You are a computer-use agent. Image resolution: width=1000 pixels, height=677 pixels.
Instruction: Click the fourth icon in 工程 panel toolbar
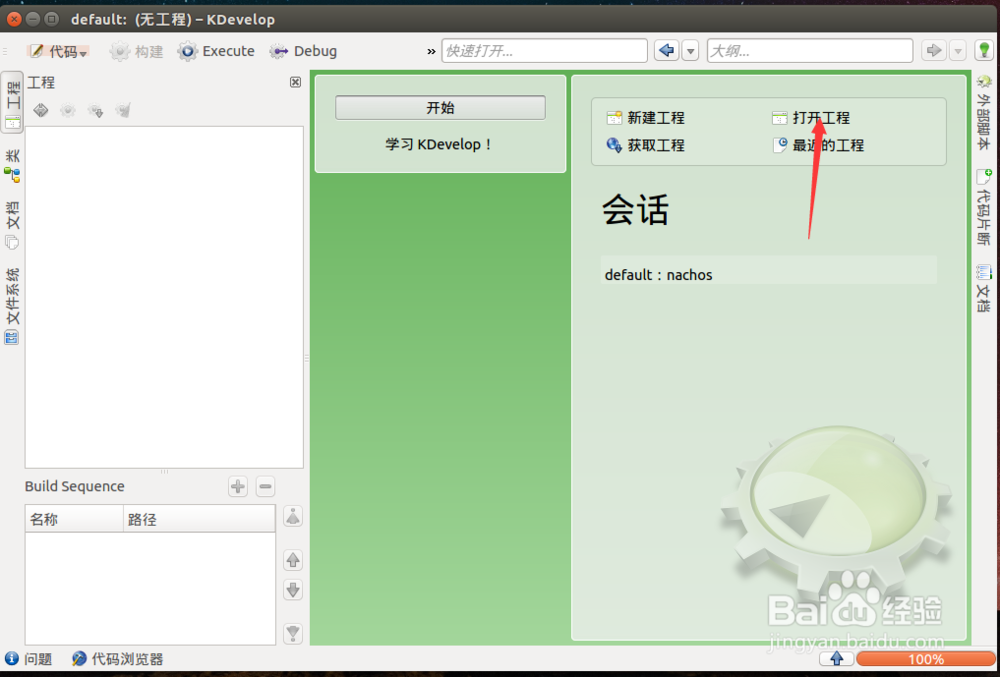123,110
